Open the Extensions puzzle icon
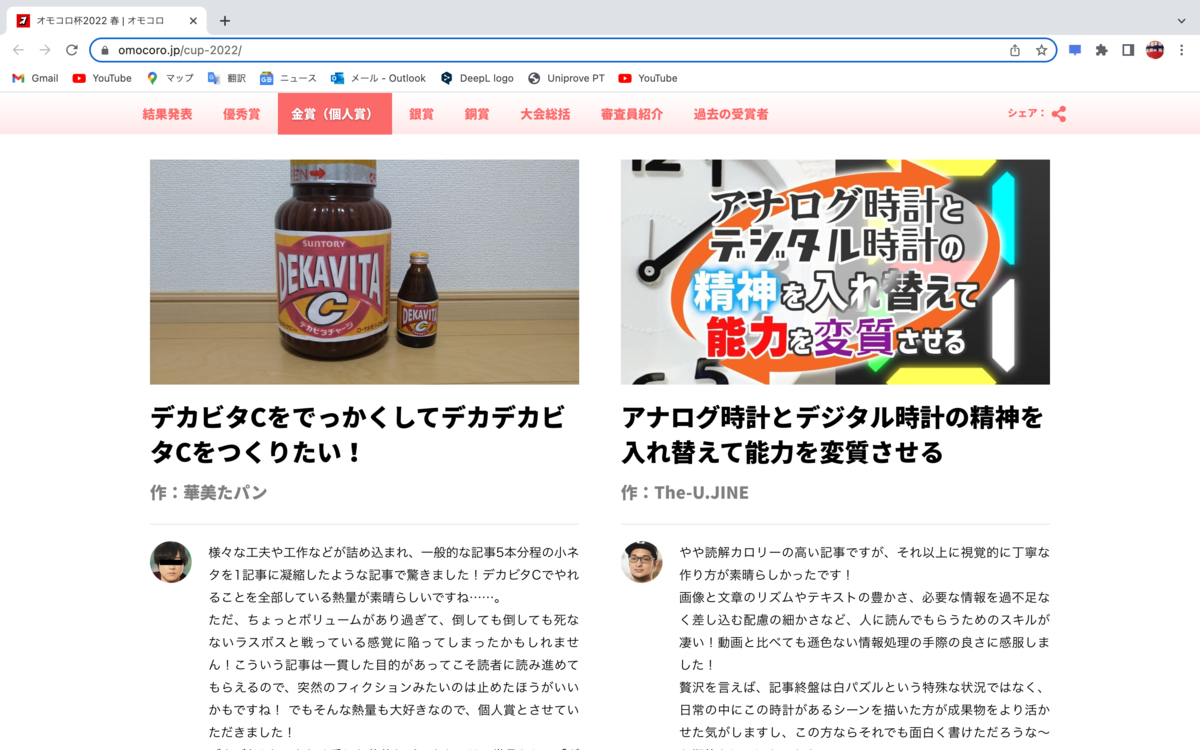The width and height of the screenshot is (1200, 750). tap(1102, 50)
